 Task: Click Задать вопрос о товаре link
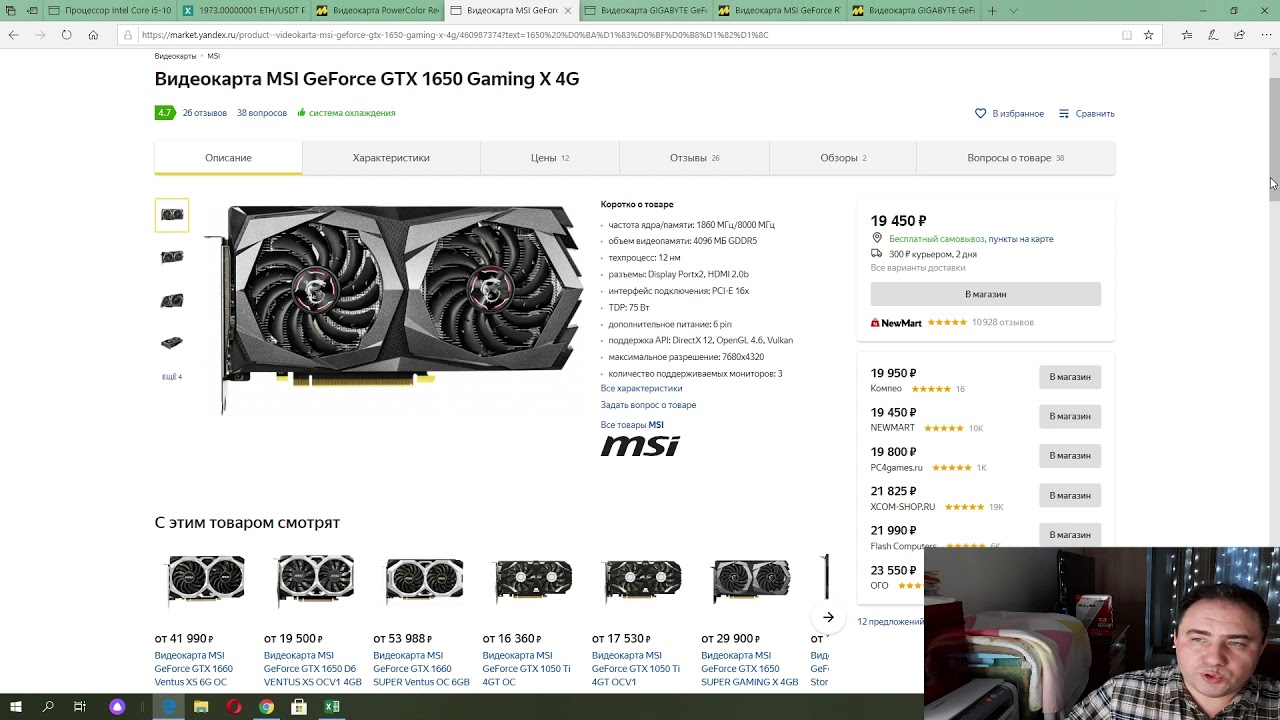point(648,405)
